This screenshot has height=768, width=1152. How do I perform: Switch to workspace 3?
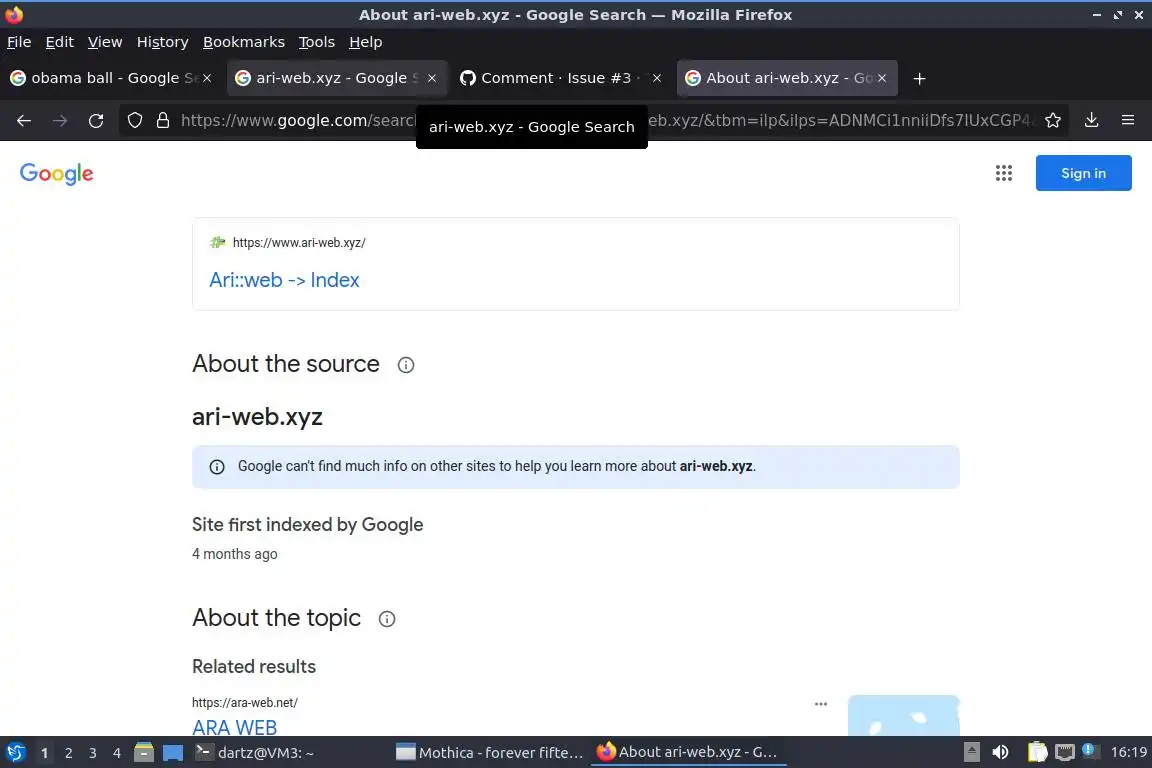coord(93,753)
